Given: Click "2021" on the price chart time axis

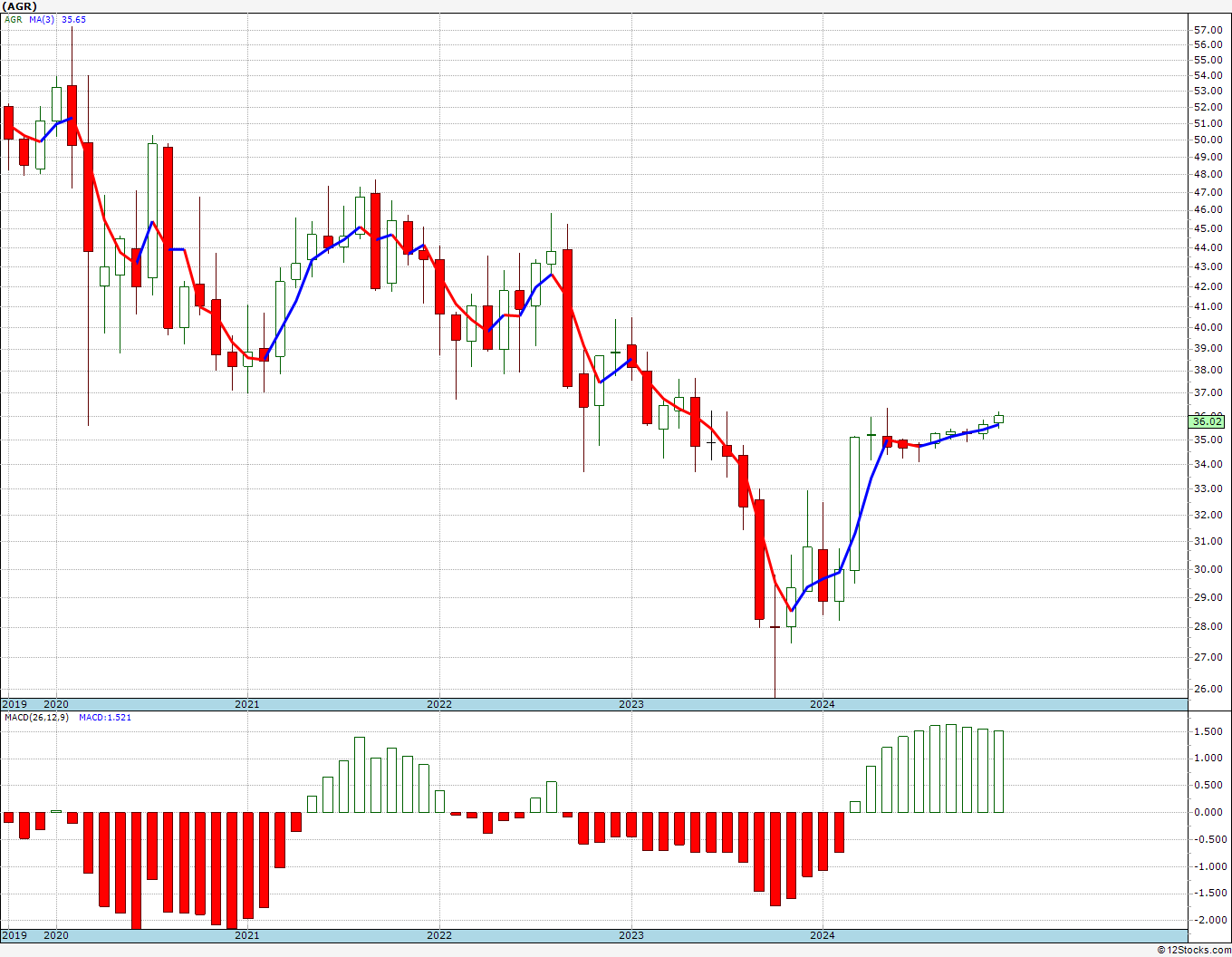Looking at the screenshot, I should pos(247,704).
